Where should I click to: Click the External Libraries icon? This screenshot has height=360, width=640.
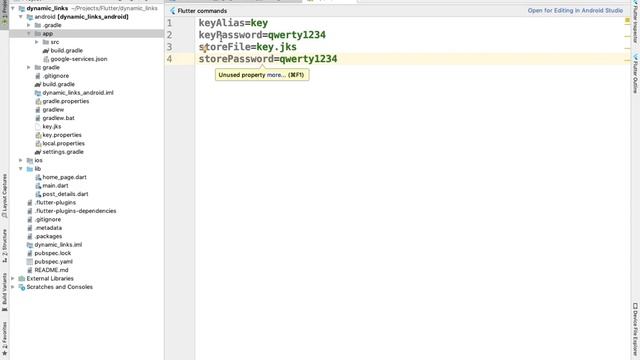(x=22, y=278)
